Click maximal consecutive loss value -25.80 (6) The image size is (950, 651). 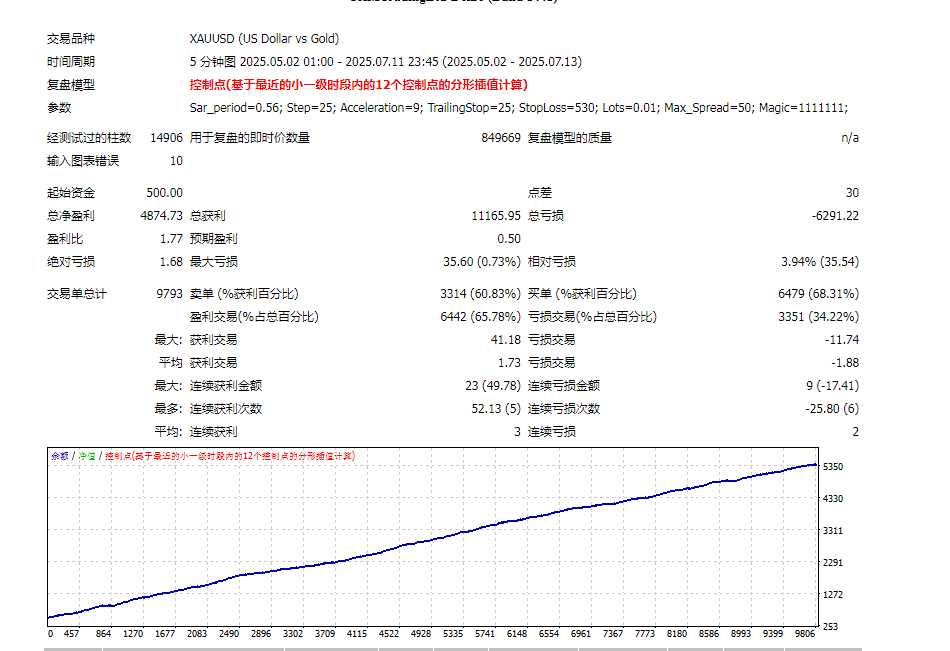click(x=832, y=409)
